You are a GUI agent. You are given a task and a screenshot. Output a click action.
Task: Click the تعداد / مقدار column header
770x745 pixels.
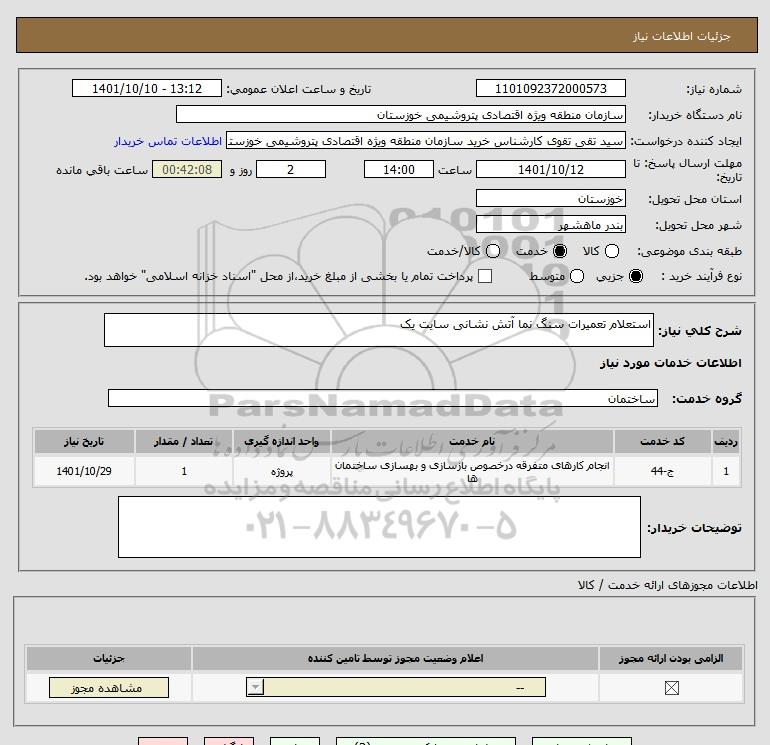[184, 441]
